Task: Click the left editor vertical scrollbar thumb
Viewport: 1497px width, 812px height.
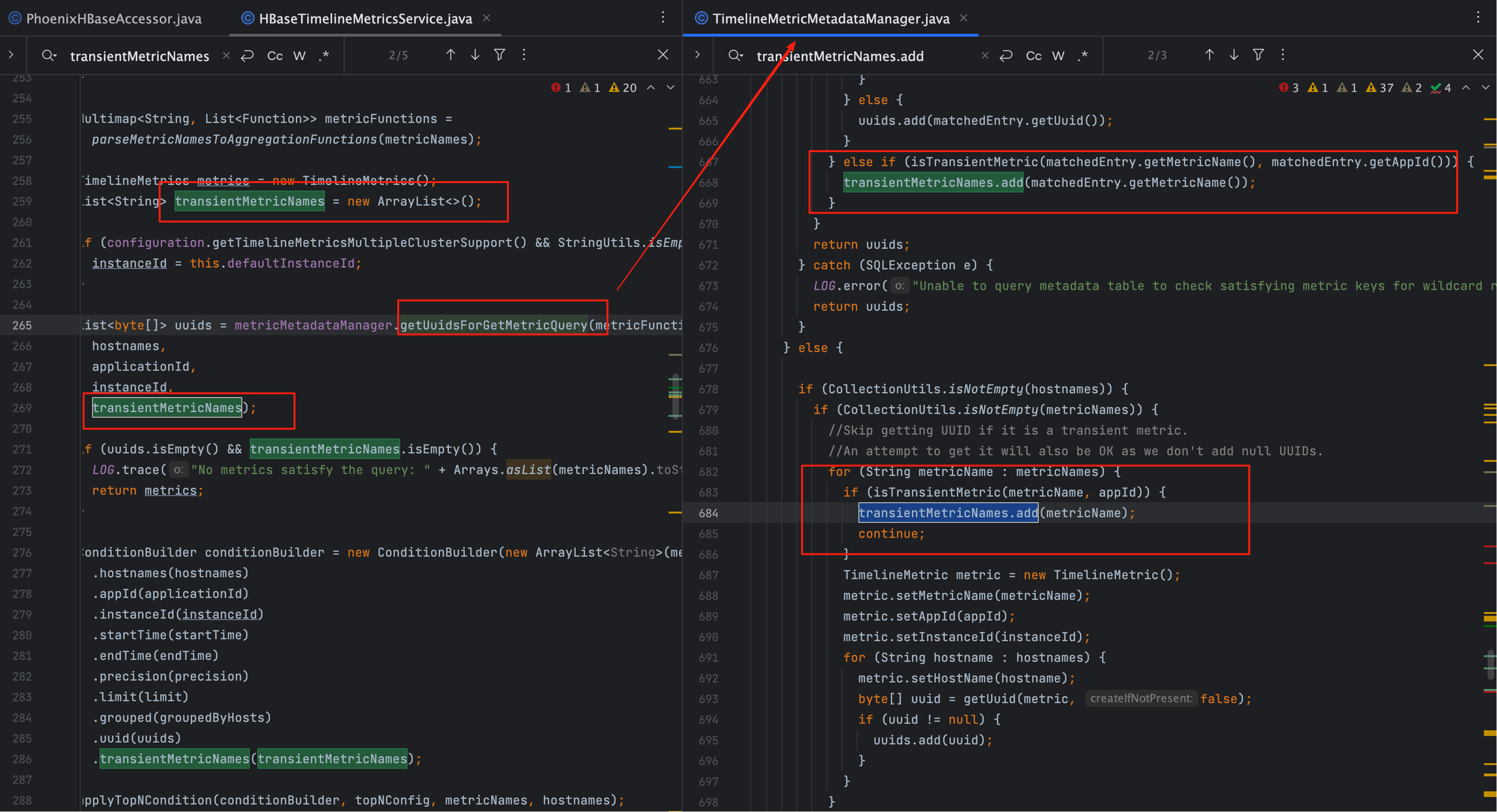Action: click(x=675, y=396)
